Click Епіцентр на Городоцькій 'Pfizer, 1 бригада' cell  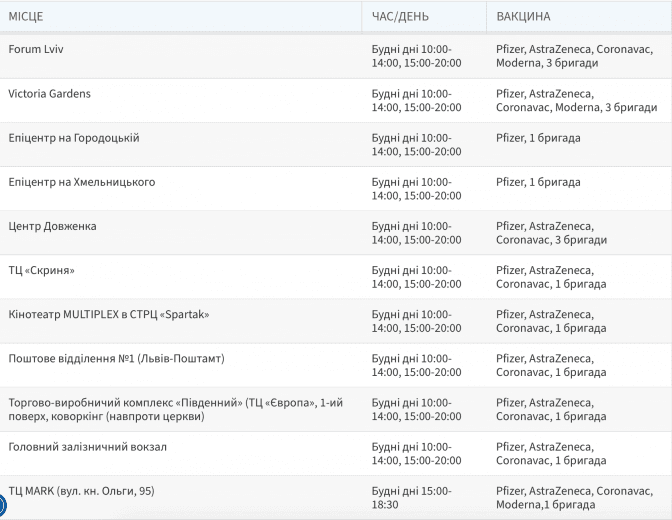pos(538,138)
